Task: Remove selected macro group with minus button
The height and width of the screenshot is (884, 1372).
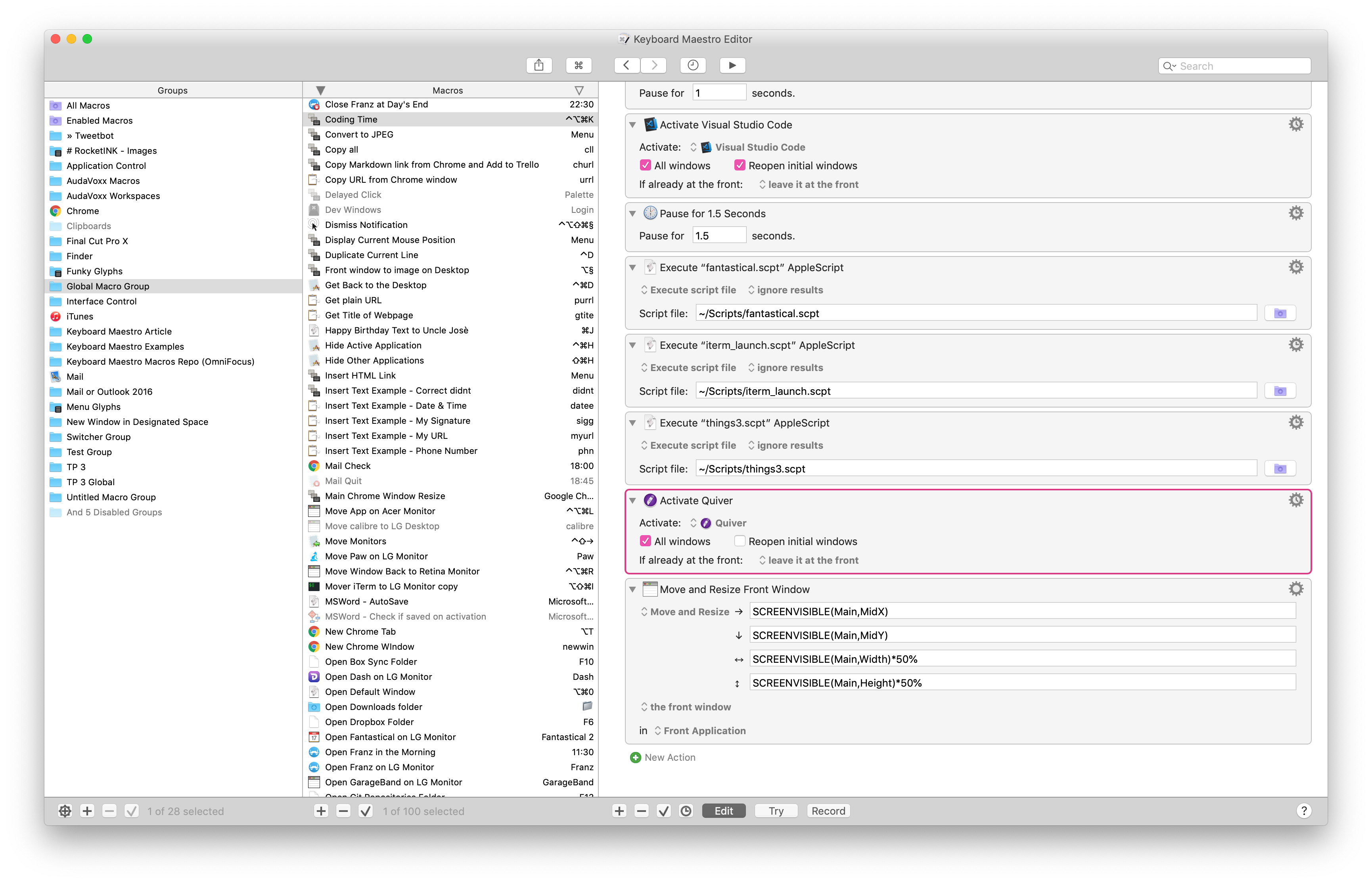Action: click(109, 811)
